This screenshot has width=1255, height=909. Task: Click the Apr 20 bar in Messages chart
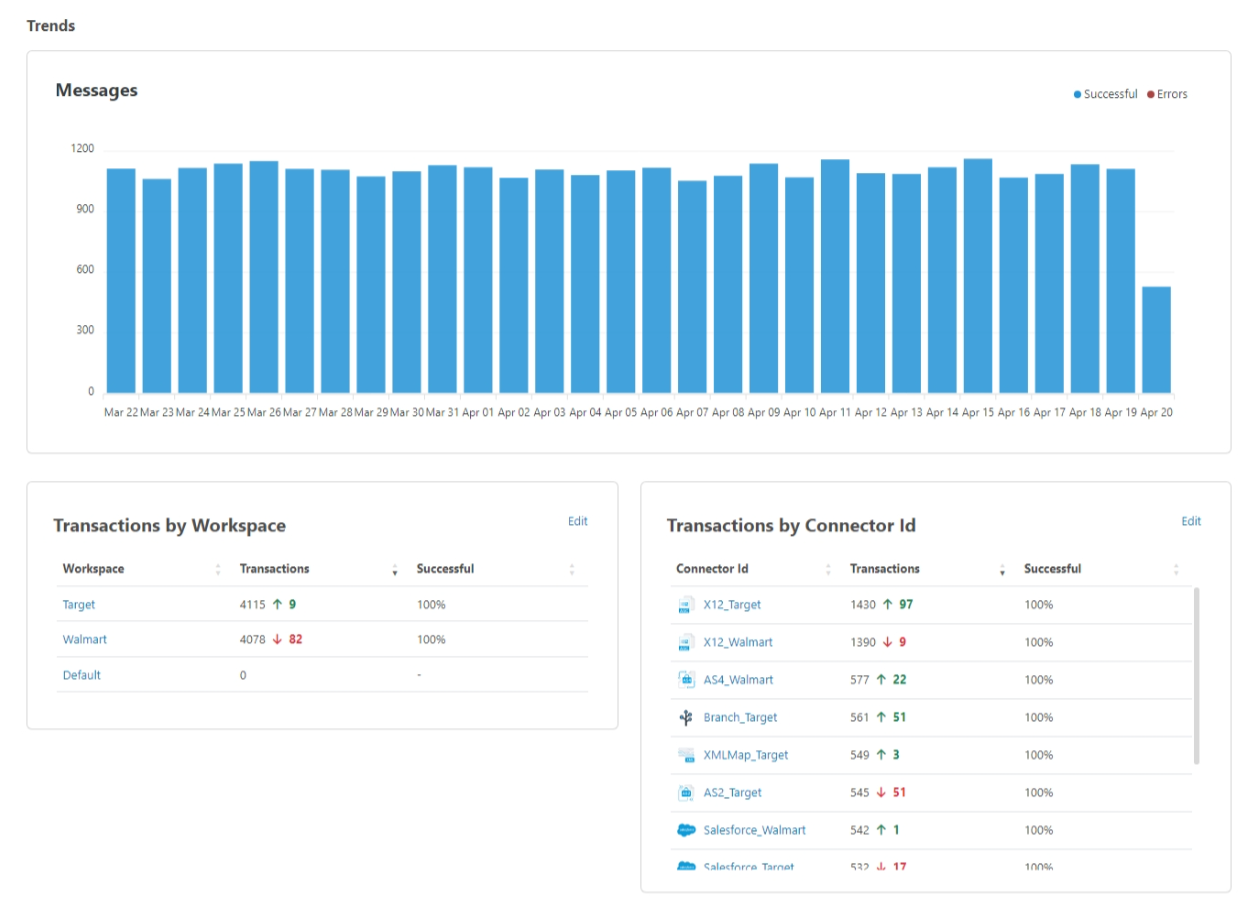point(1156,340)
